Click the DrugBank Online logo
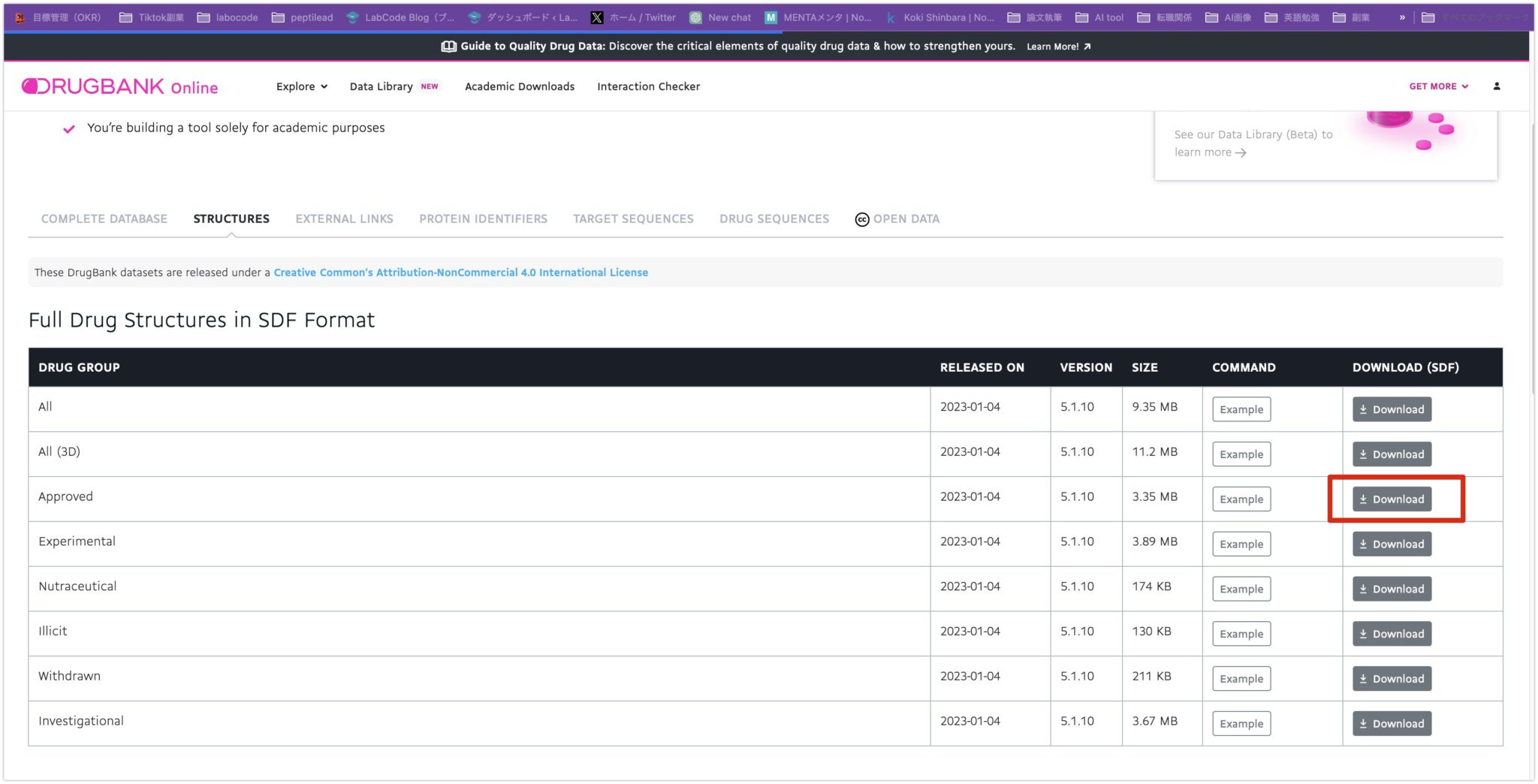1538x784 pixels. (120, 86)
